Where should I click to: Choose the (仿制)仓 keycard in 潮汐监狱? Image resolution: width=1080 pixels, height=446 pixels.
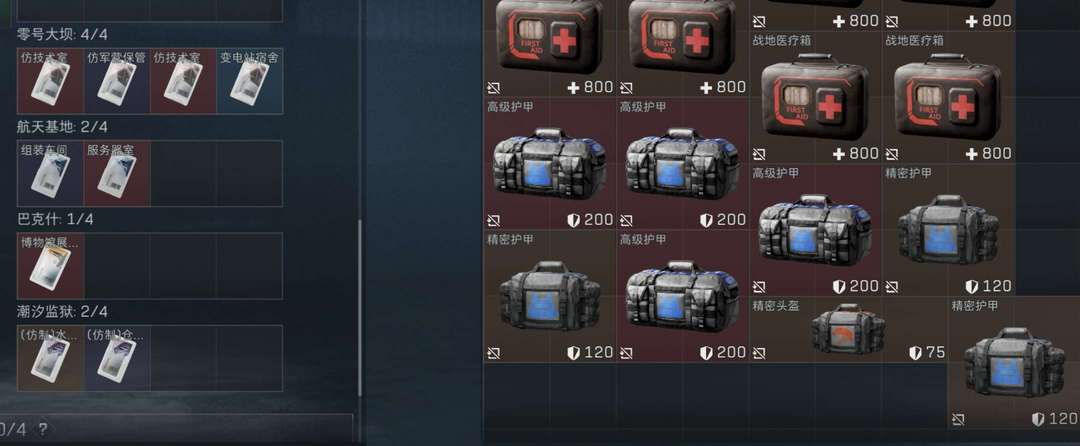[x=116, y=358]
